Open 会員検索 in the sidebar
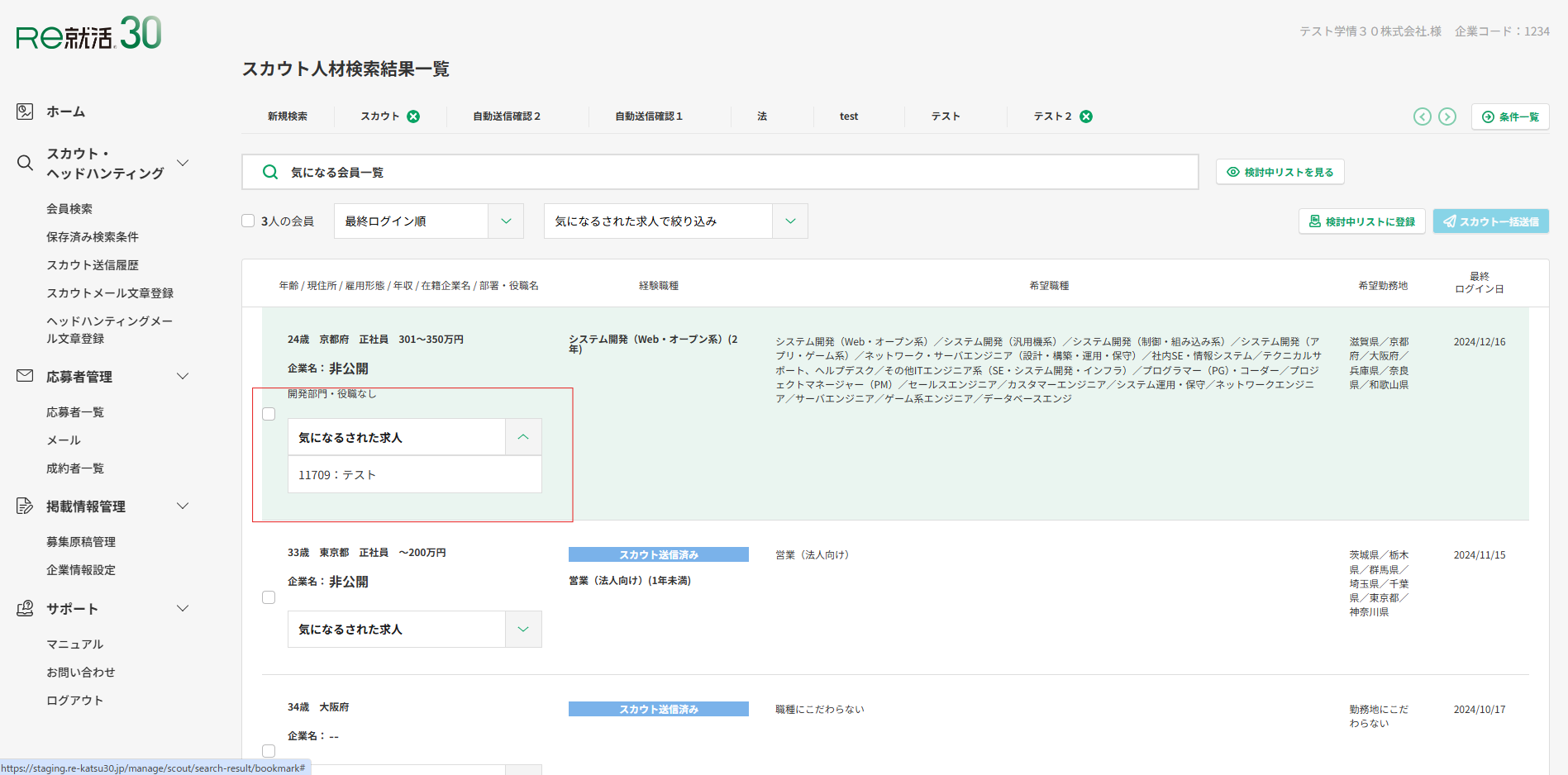This screenshot has width=1568, height=775. click(69, 209)
